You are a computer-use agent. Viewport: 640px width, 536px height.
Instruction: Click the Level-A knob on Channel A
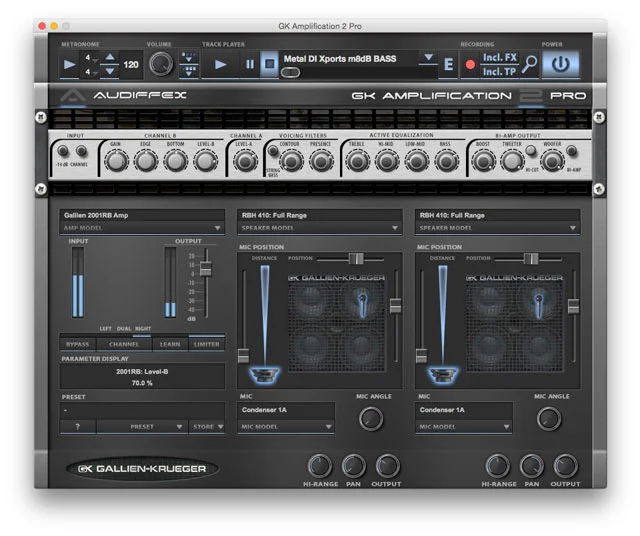[x=245, y=161]
